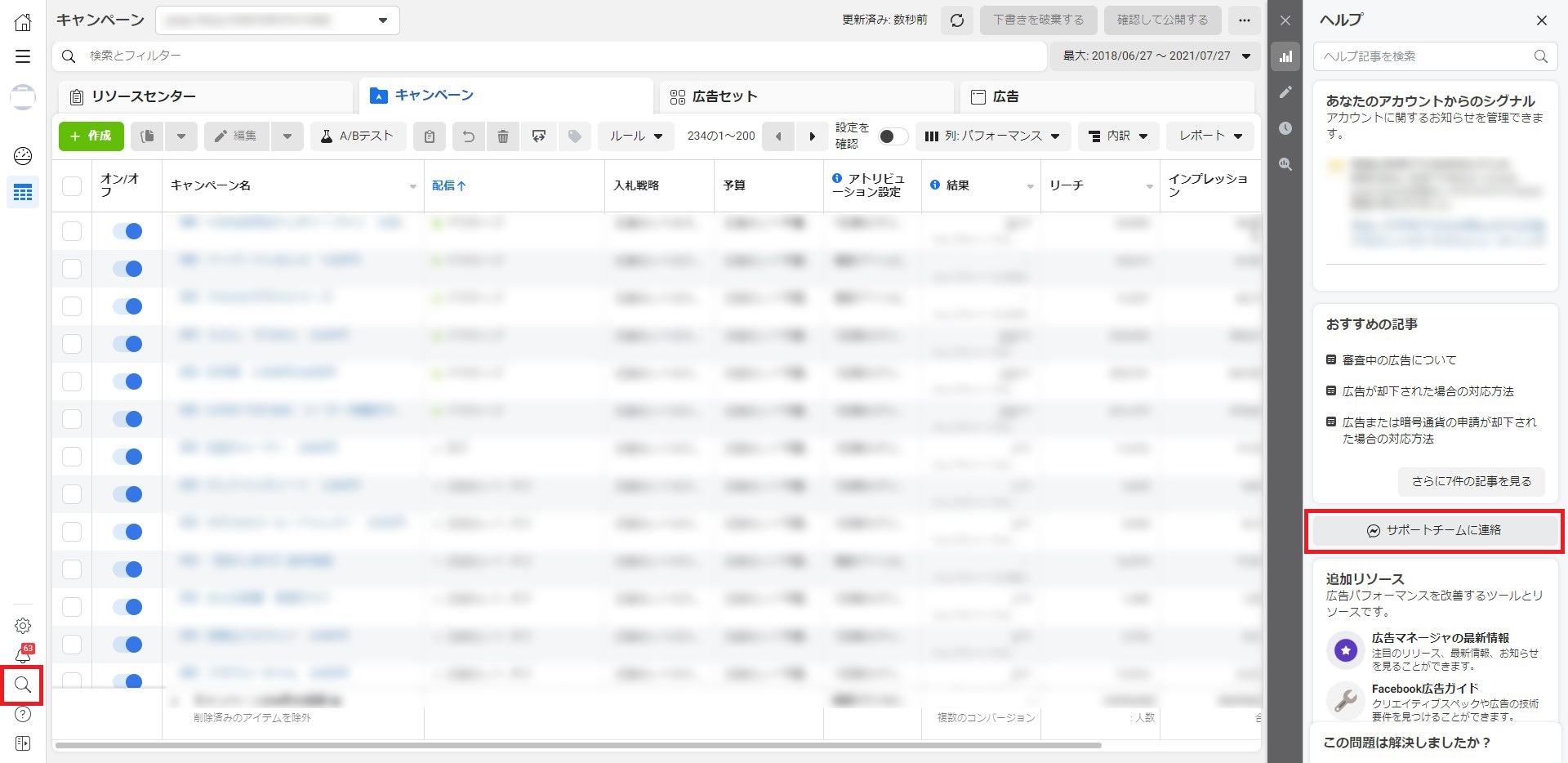Open the date range dropdown
The image size is (1568, 763).
tap(1154, 56)
